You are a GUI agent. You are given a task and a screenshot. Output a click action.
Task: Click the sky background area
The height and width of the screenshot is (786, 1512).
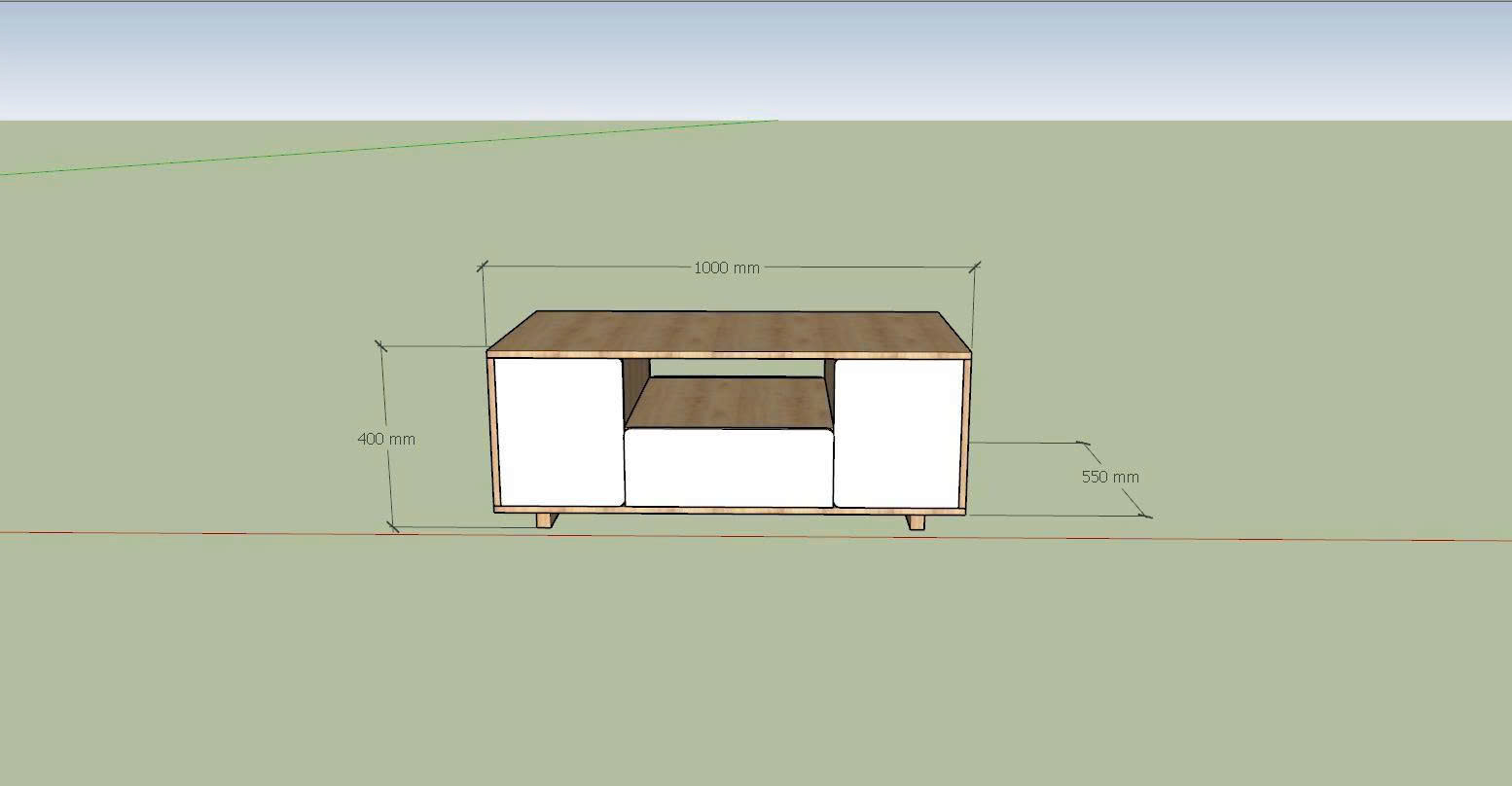tap(756, 60)
